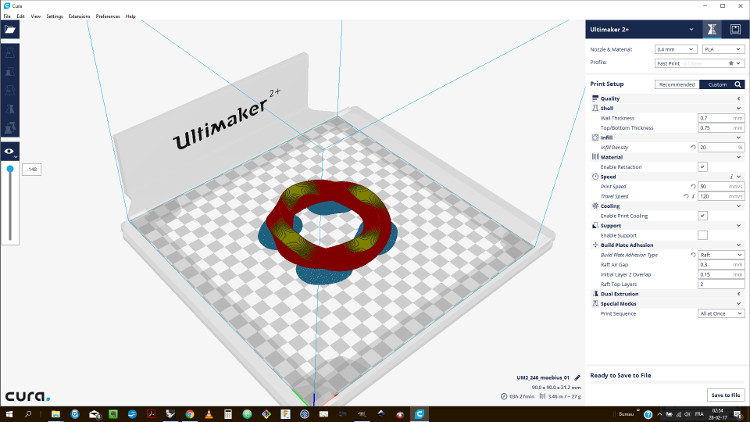Open the Ultimaker 2+ printer dropdown
This screenshot has width=750, height=422.
(x=641, y=30)
